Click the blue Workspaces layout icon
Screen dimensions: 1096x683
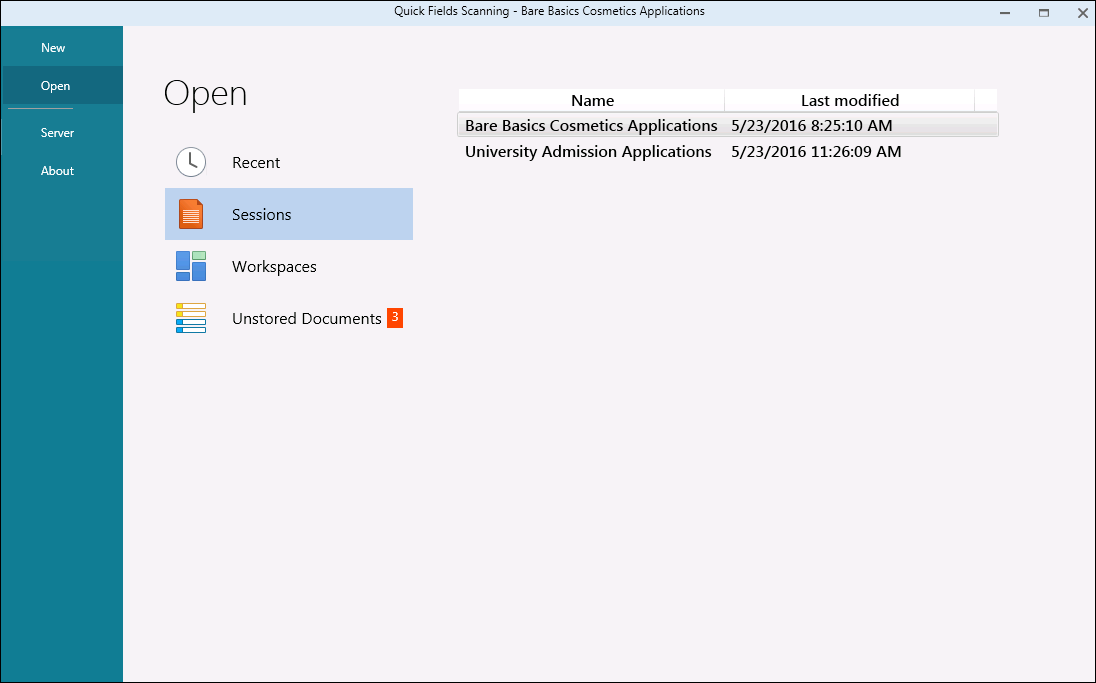(191, 266)
